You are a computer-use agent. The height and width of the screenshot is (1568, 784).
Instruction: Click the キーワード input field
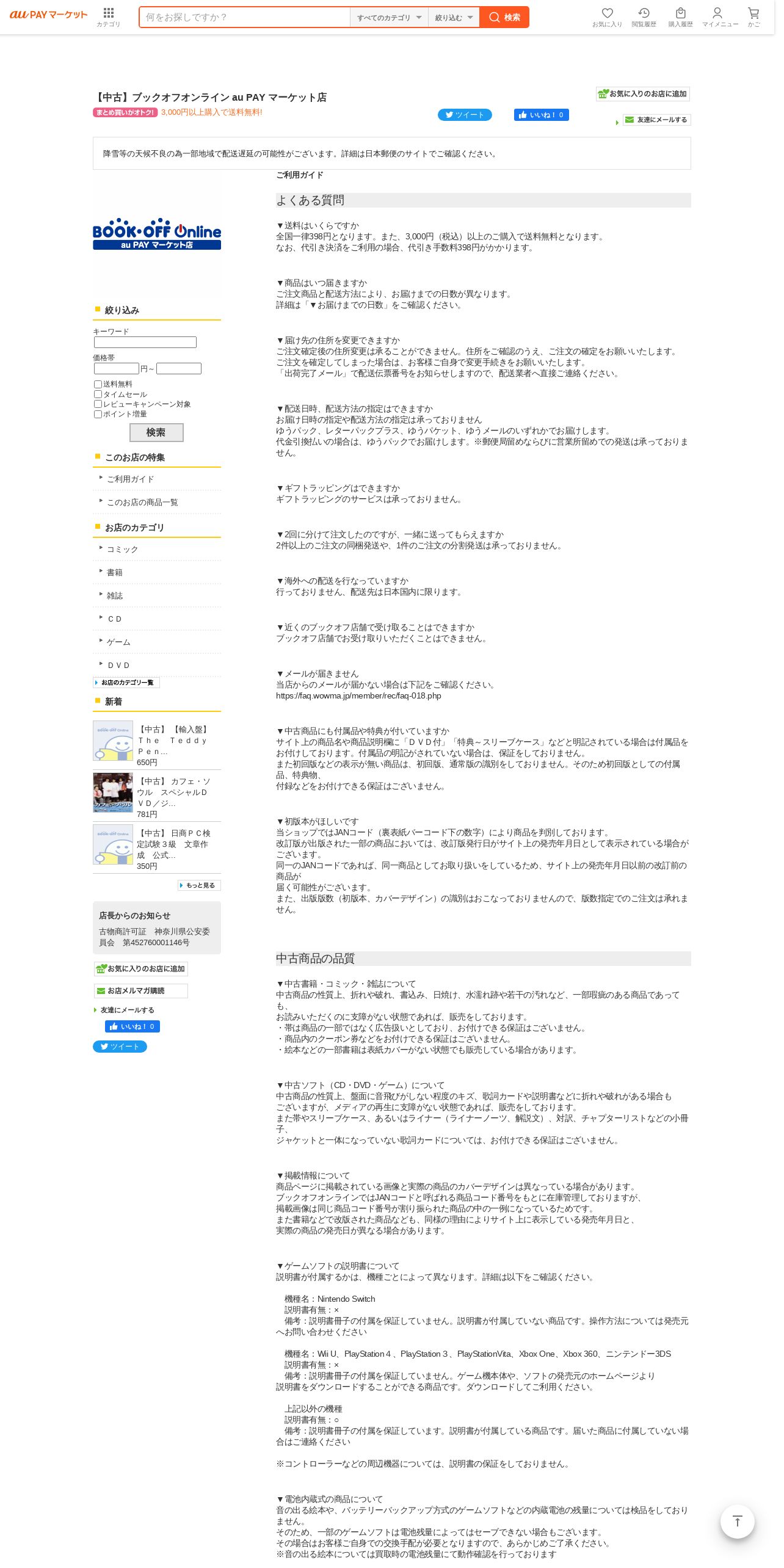pyautogui.click(x=145, y=343)
